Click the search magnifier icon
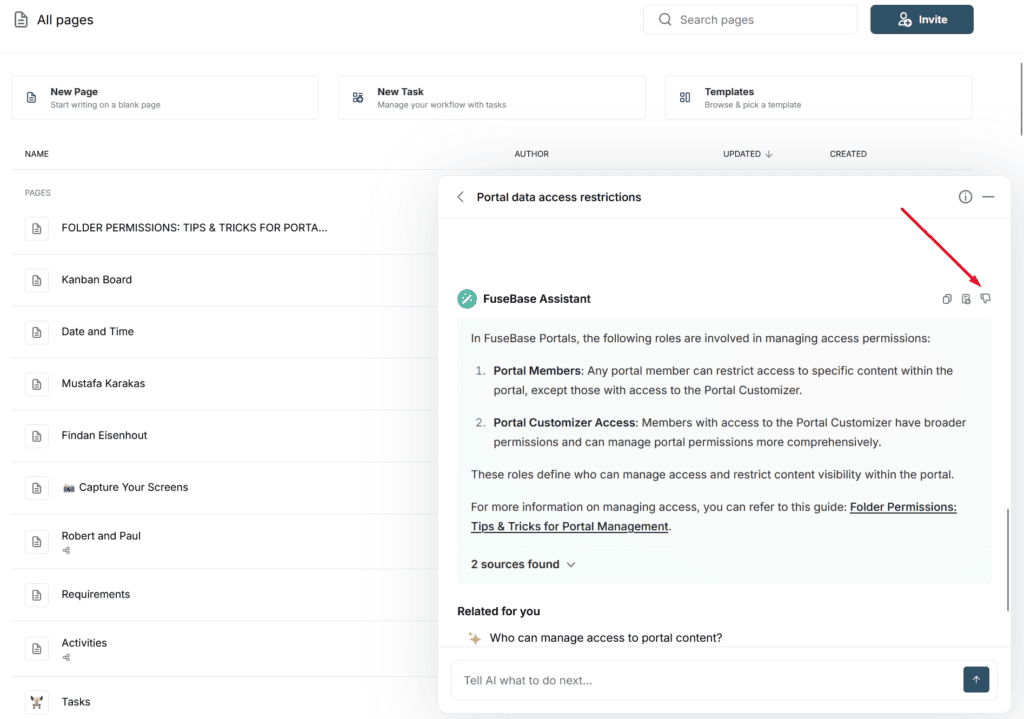 pos(665,20)
